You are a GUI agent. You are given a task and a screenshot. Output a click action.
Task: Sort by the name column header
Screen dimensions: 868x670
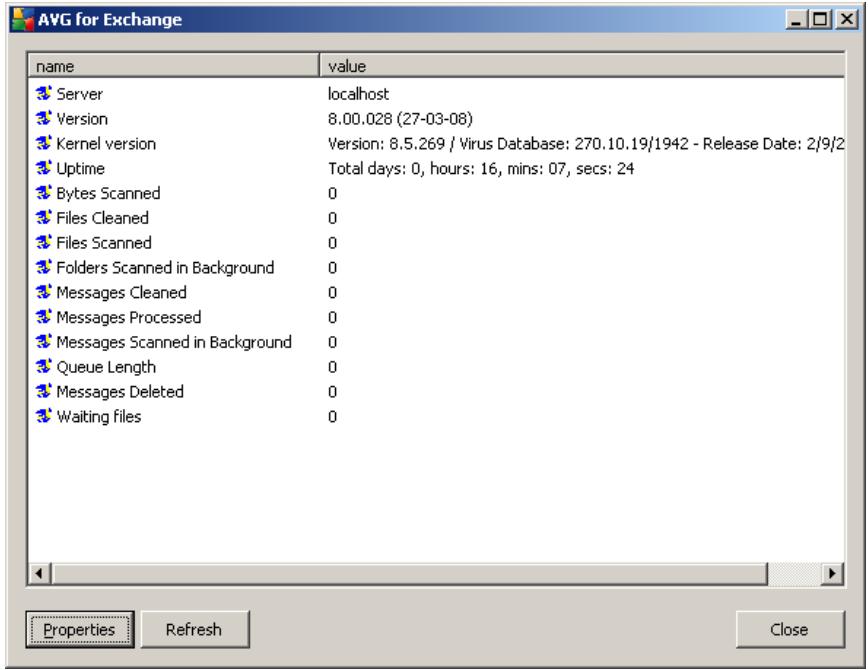(x=173, y=66)
